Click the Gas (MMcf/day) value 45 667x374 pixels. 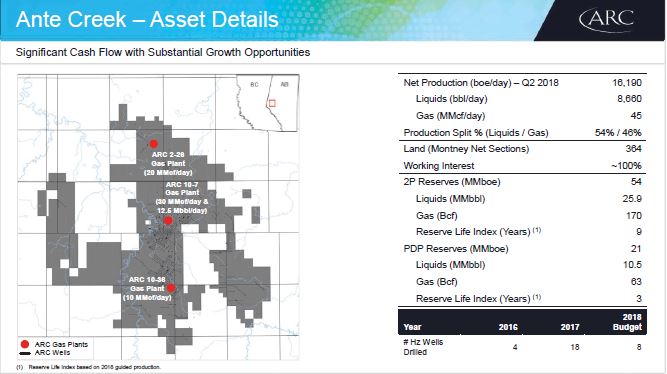click(x=636, y=116)
